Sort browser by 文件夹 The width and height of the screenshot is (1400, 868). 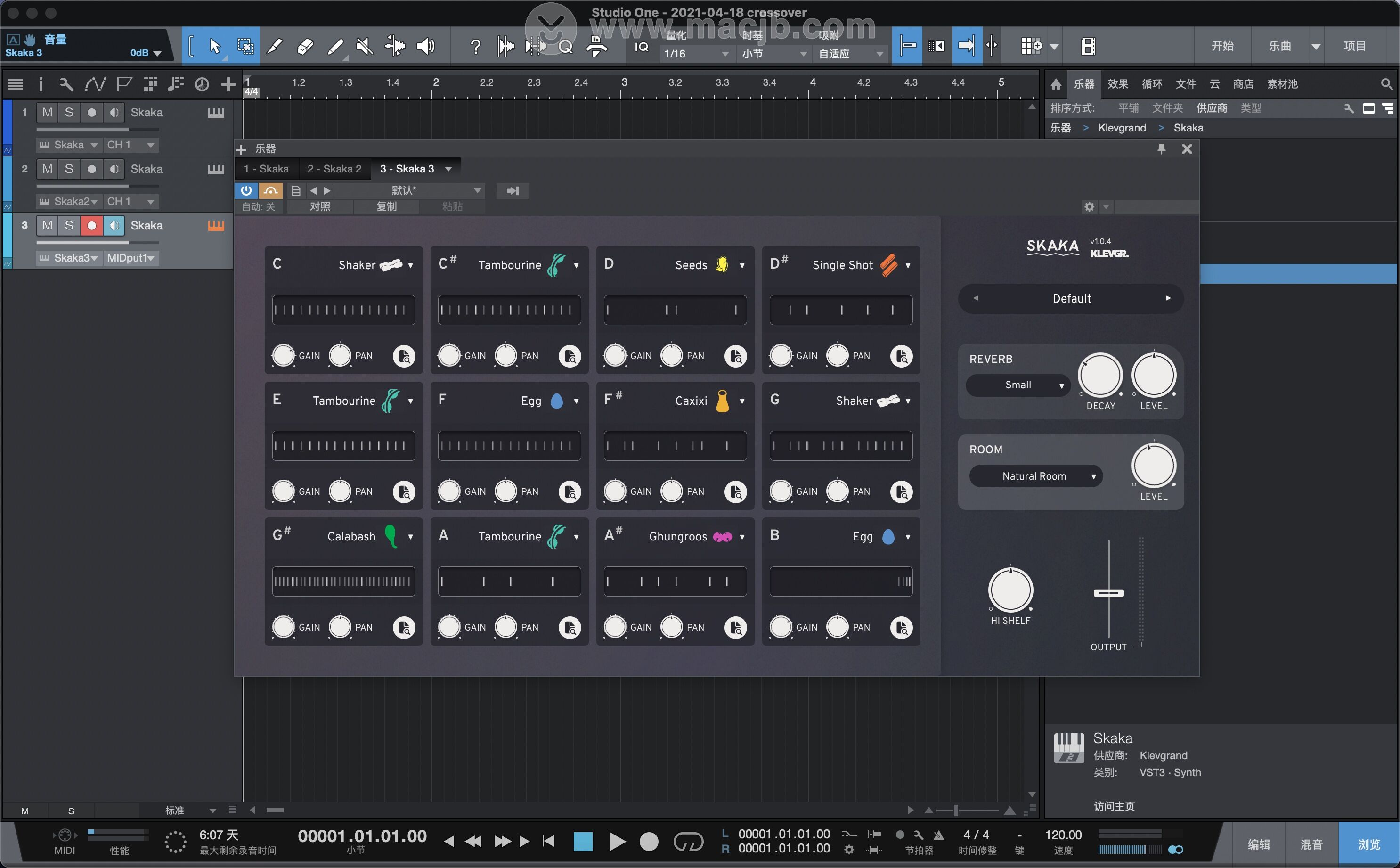[1168, 108]
